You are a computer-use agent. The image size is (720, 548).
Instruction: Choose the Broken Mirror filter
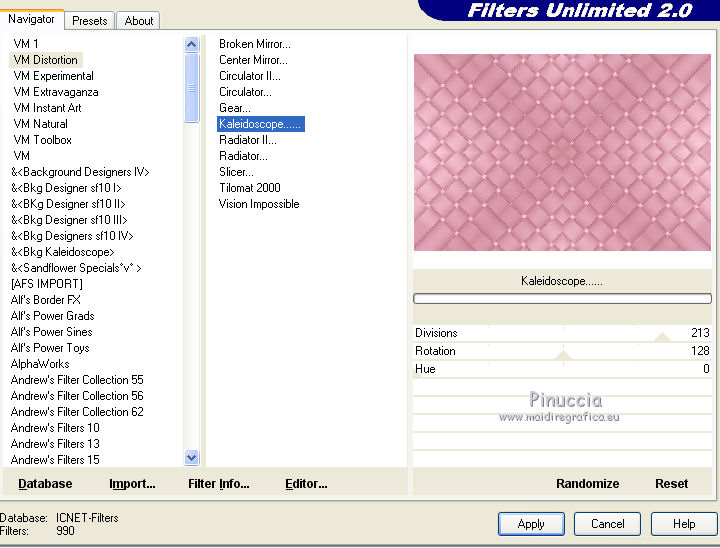(x=254, y=44)
